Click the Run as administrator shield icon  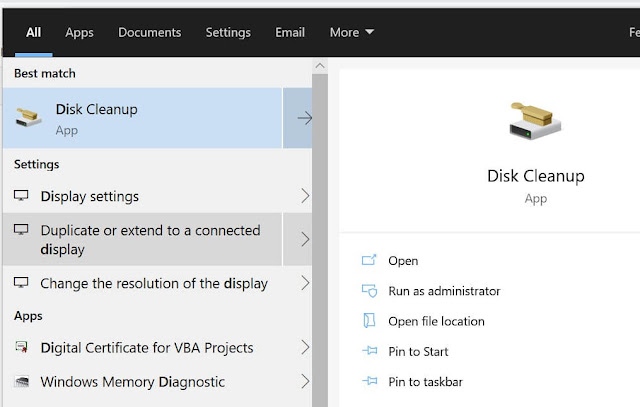point(369,291)
